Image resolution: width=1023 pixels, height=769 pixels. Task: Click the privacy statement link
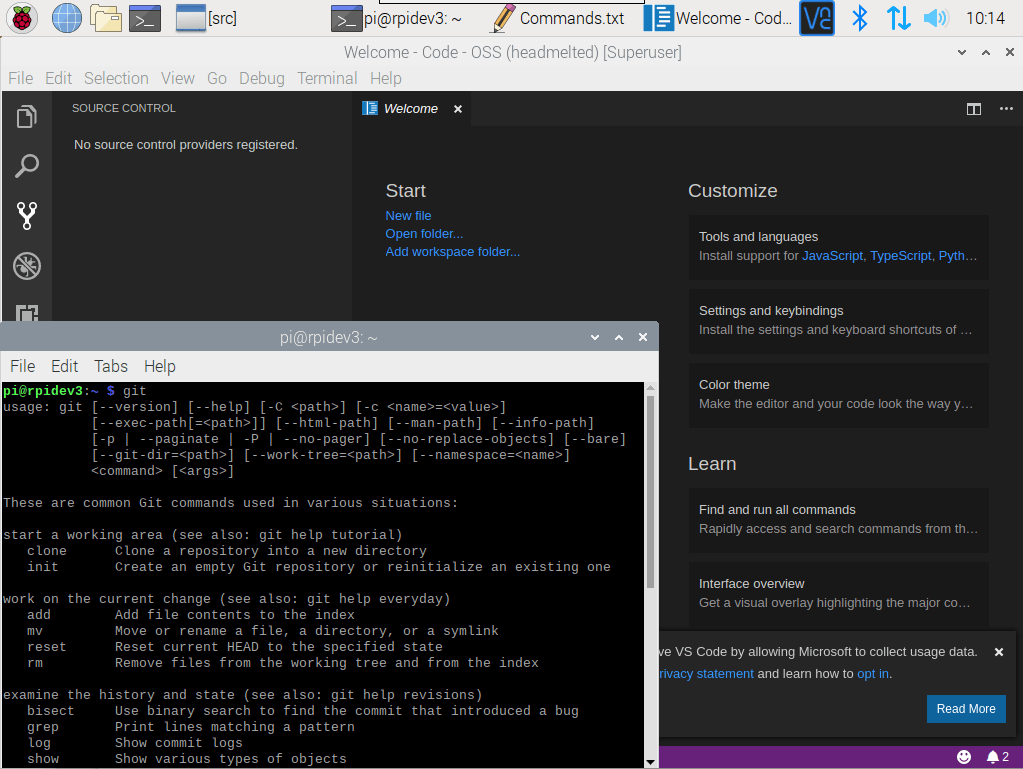pyautogui.click(x=706, y=674)
